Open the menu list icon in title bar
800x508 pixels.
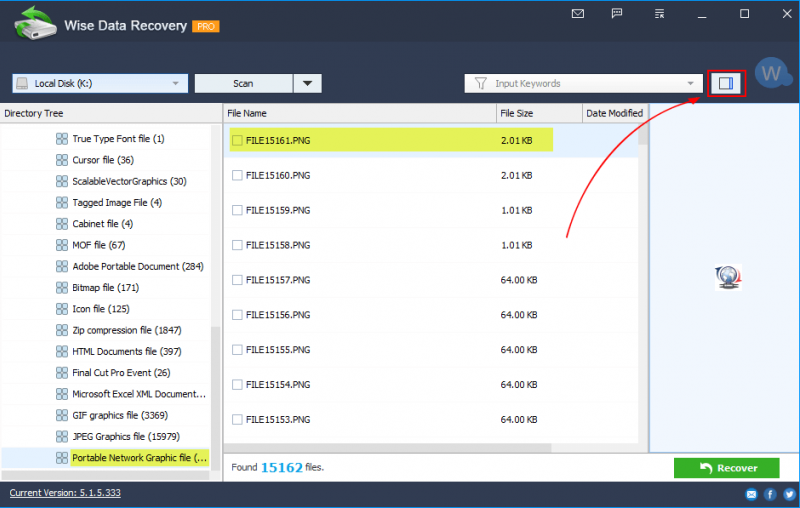click(x=659, y=14)
